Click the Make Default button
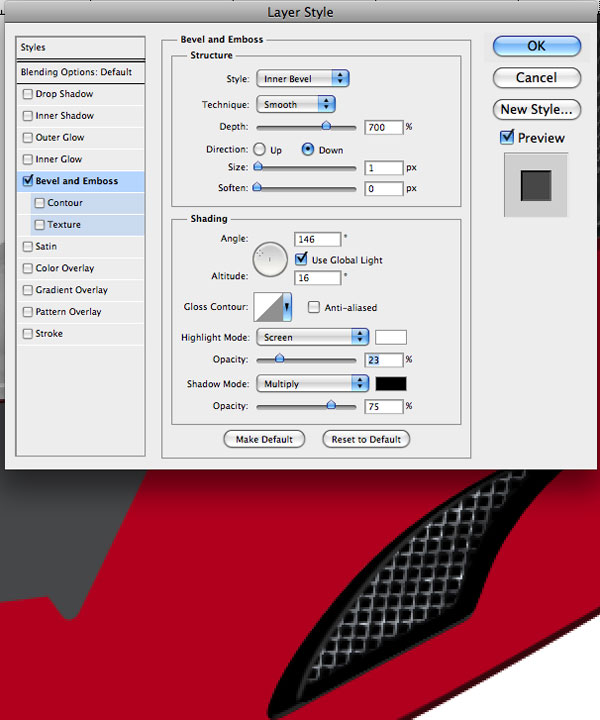The image size is (600, 720). 264,439
